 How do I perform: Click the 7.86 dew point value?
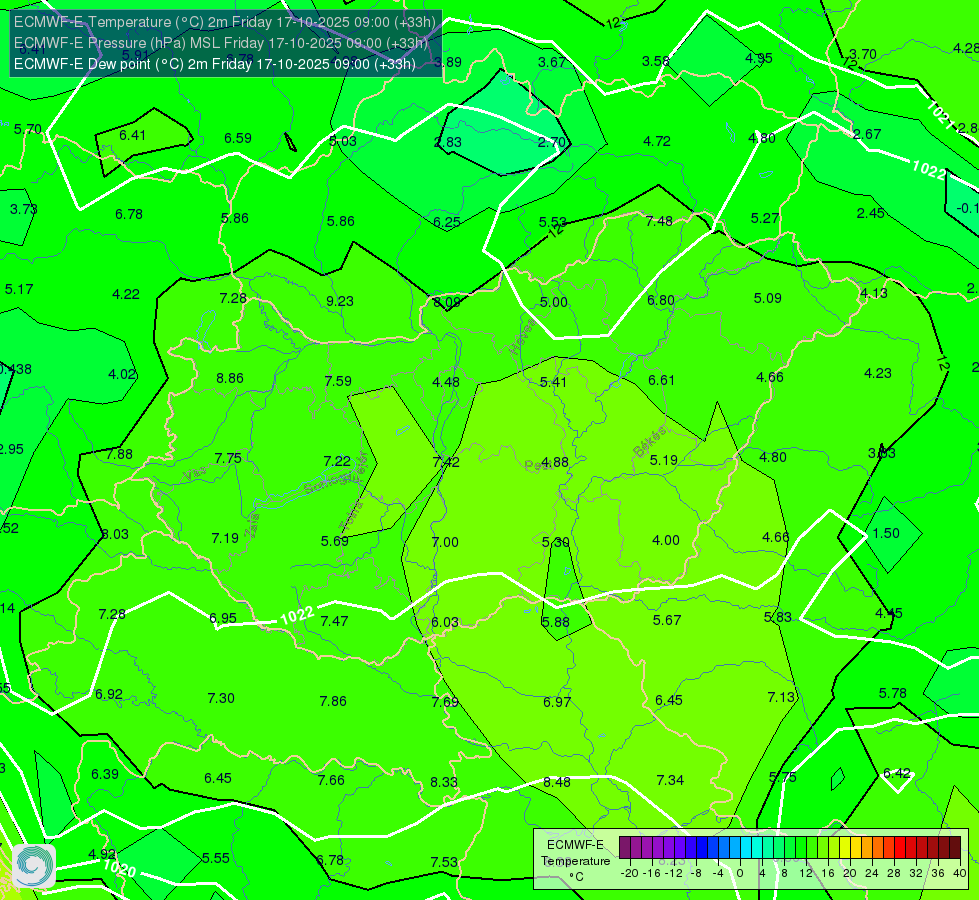point(333,701)
